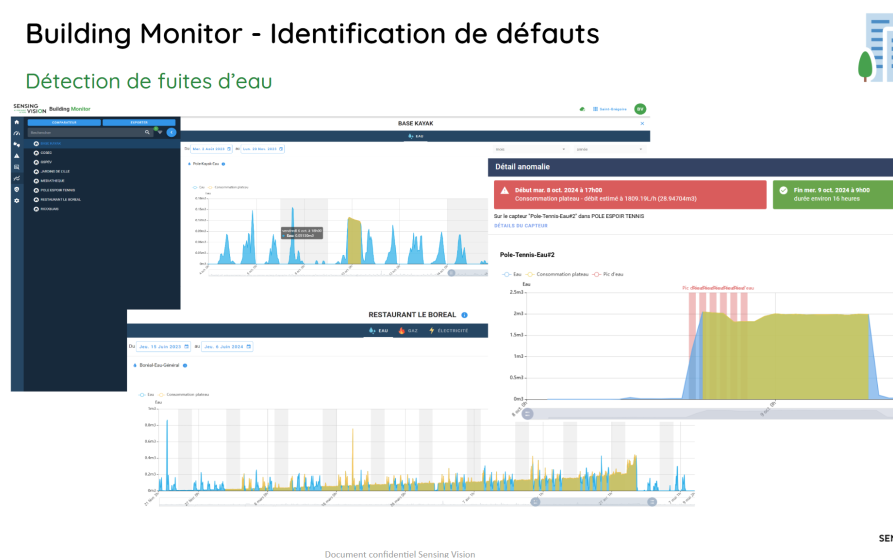Click the Détail anomalie header

(522, 167)
